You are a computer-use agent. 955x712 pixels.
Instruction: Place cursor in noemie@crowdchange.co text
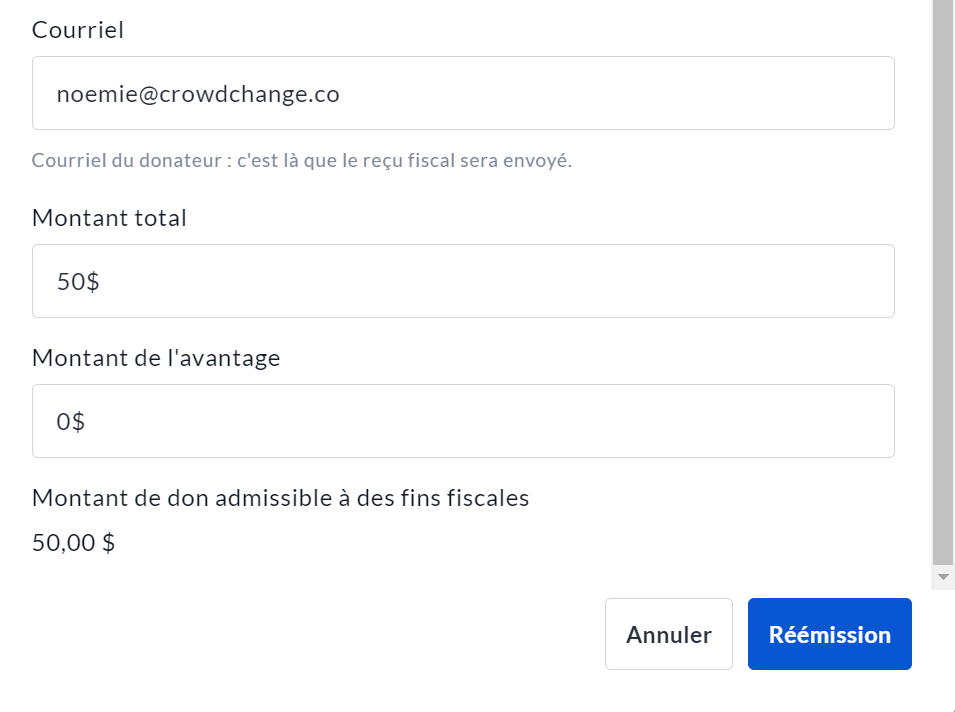pos(198,94)
